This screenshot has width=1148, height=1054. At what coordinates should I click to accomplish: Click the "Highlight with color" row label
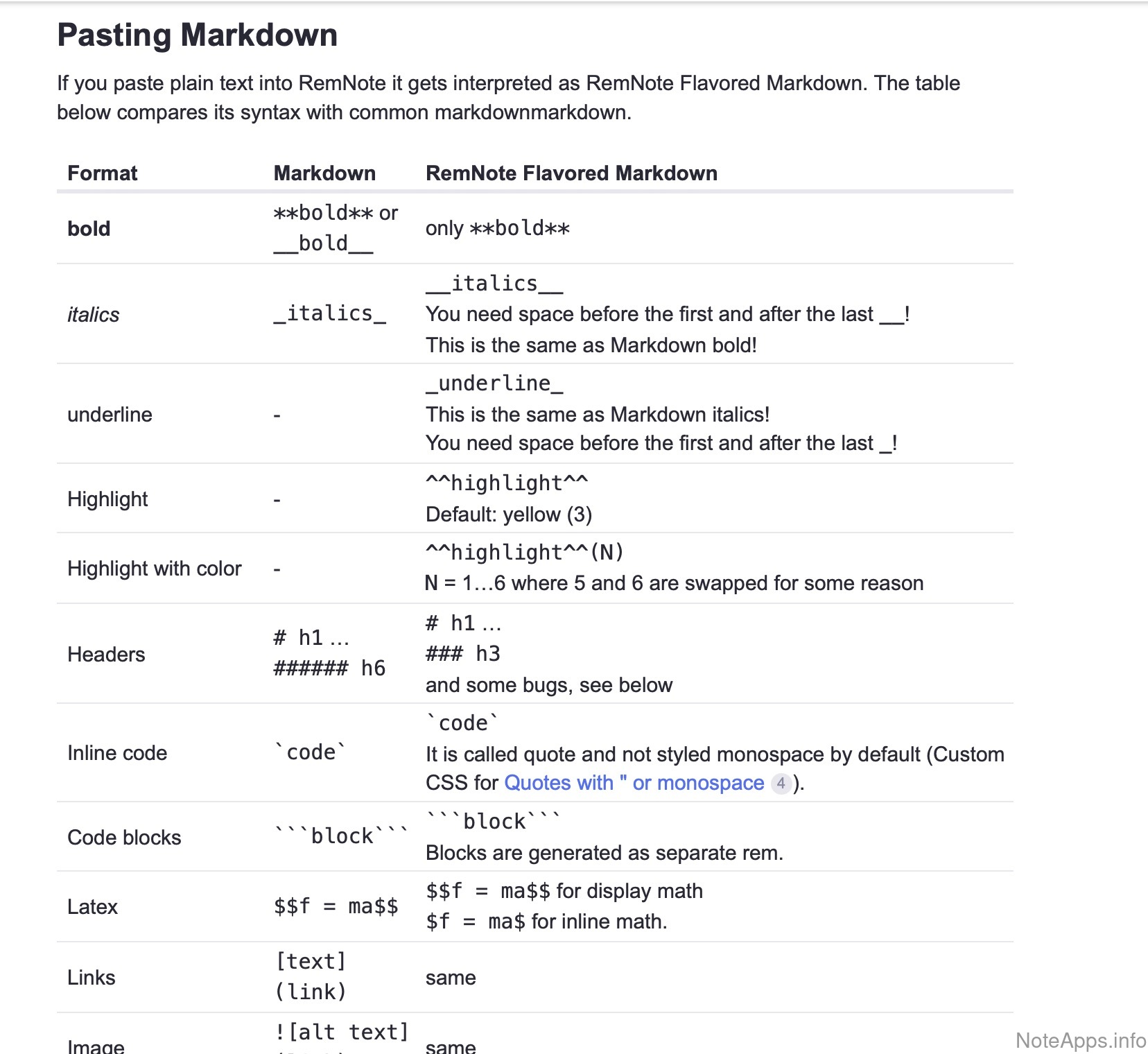[154, 569]
